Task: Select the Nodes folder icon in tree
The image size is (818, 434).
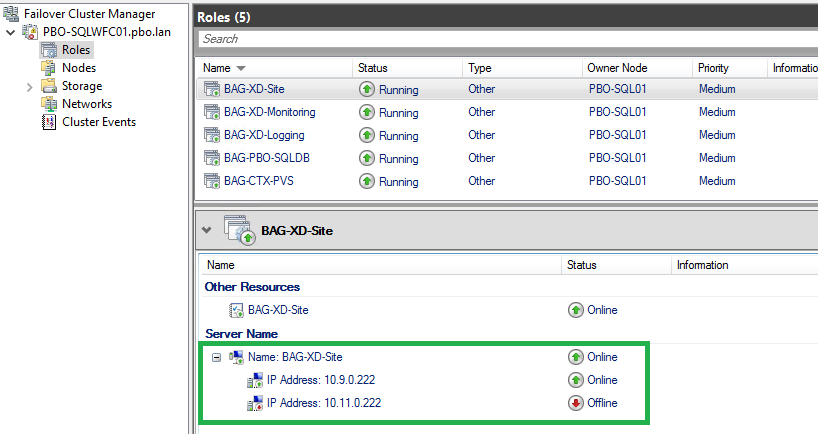Action: [x=49, y=68]
